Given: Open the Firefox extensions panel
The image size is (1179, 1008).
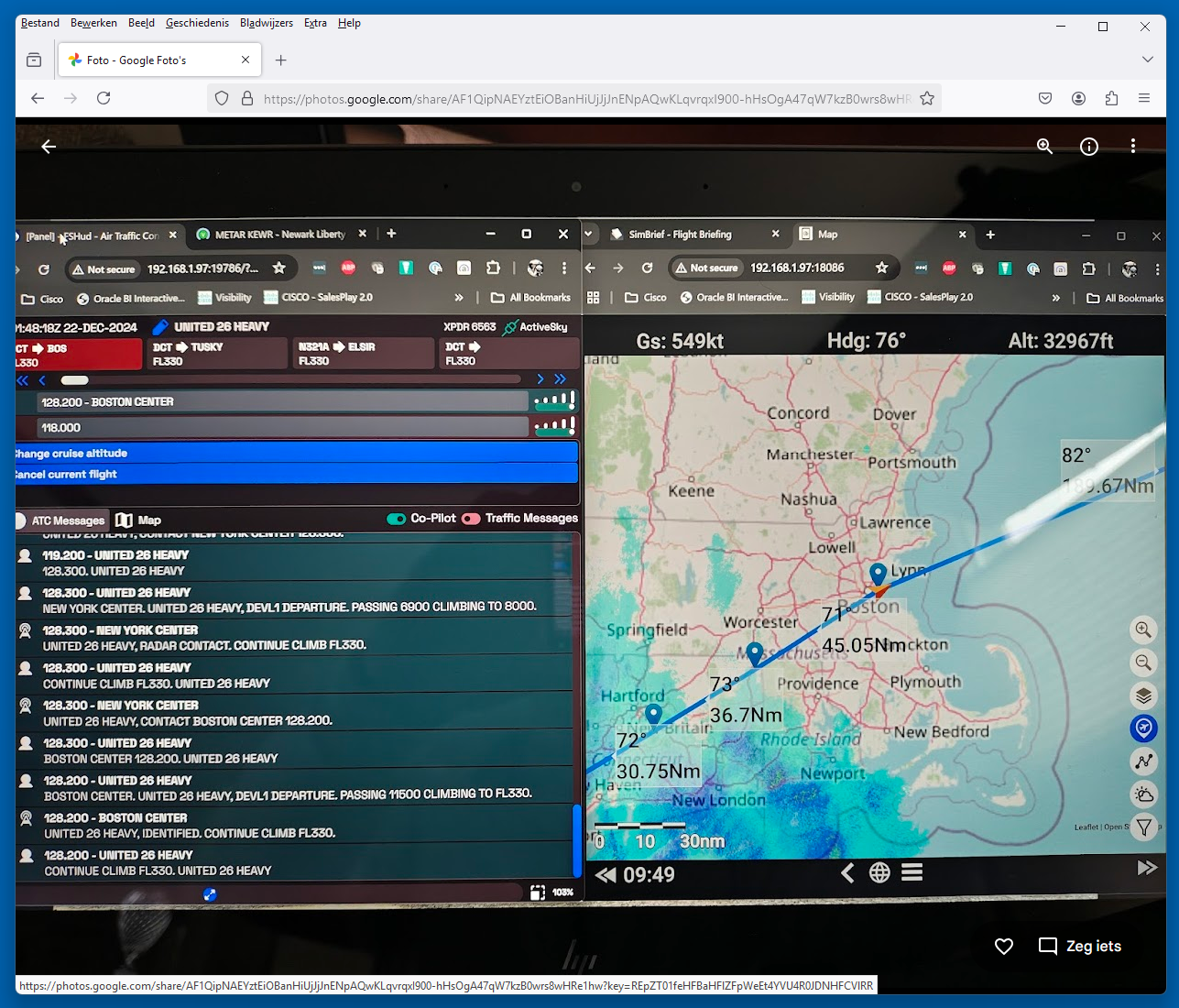Looking at the screenshot, I should pos(1111,98).
